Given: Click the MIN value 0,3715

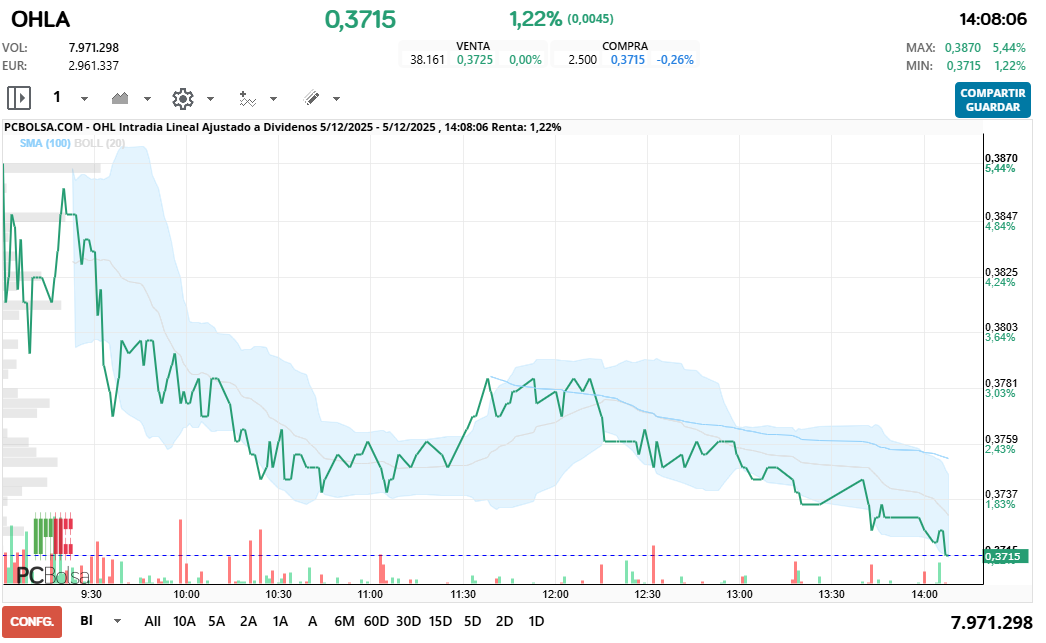Looking at the screenshot, I should pyautogui.click(x=963, y=65).
